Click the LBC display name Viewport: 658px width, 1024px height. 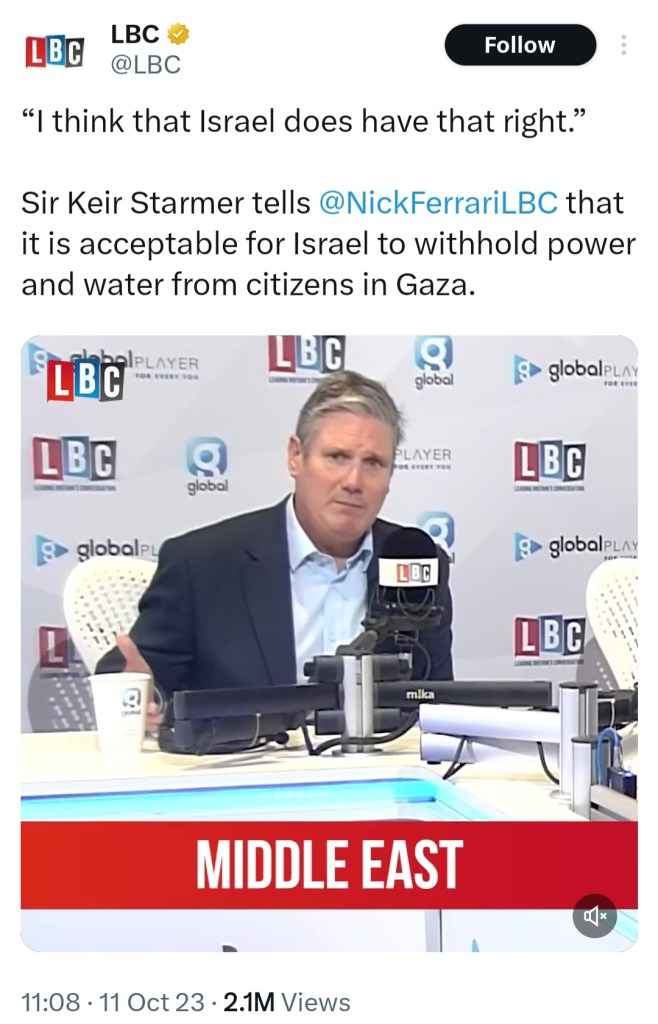pos(135,33)
